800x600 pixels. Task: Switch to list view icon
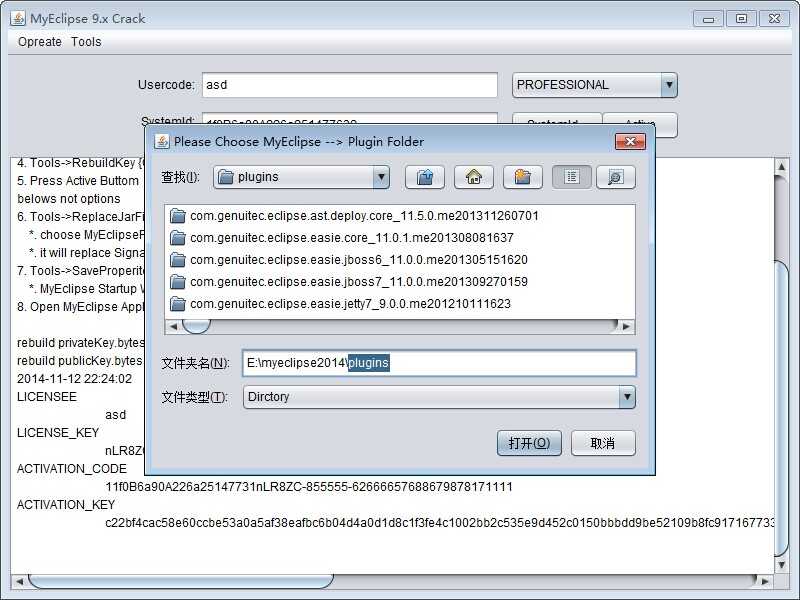click(571, 177)
